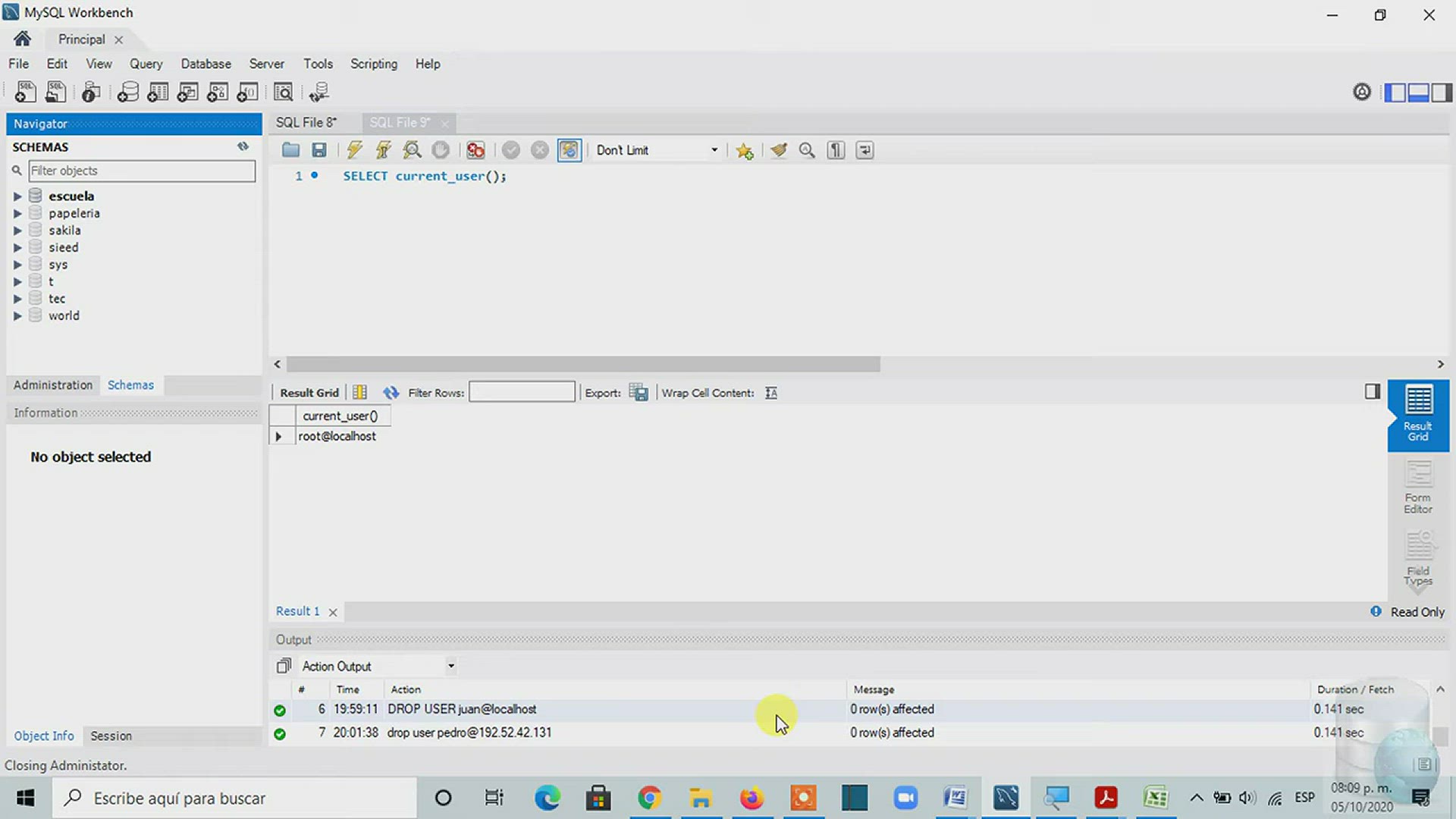The width and height of the screenshot is (1456, 819).
Task: Create new table toolbar icon
Action: pos(158,93)
